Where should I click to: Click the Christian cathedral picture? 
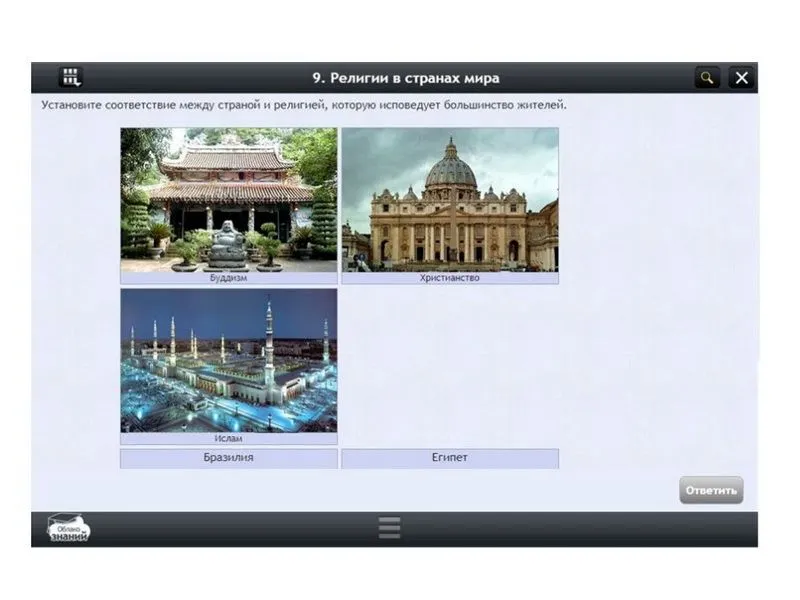pyautogui.click(x=449, y=199)
